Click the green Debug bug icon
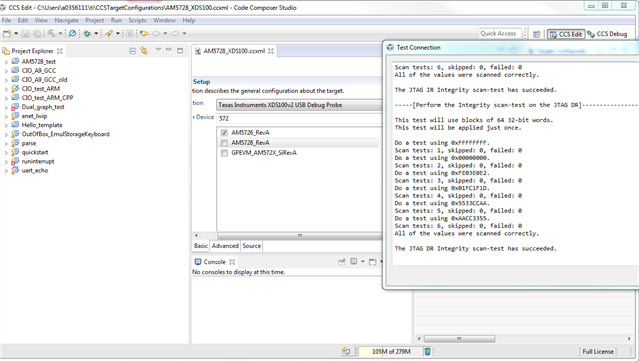 click(x=87, y=33)
